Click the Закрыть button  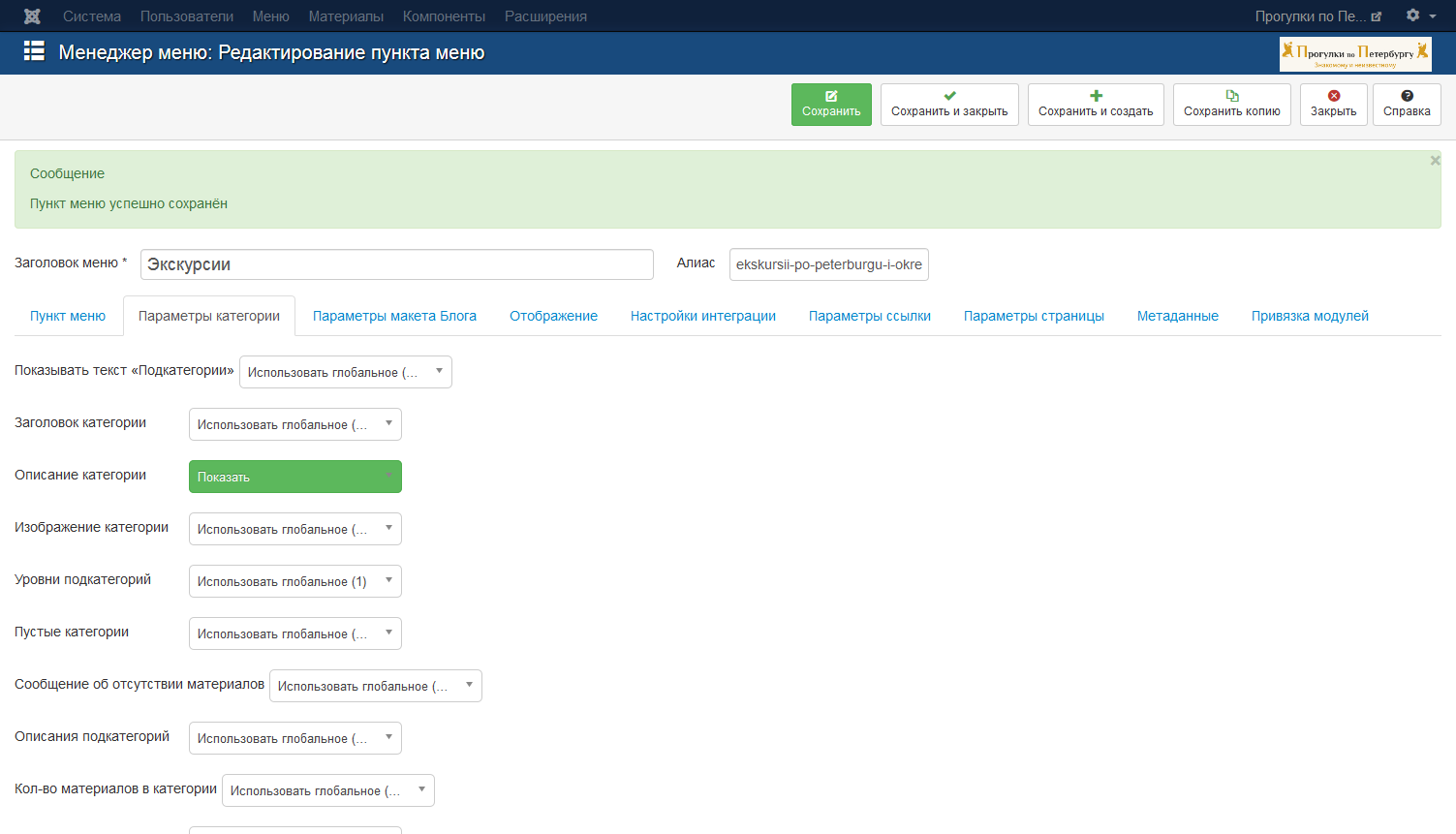pos(1334,105)
